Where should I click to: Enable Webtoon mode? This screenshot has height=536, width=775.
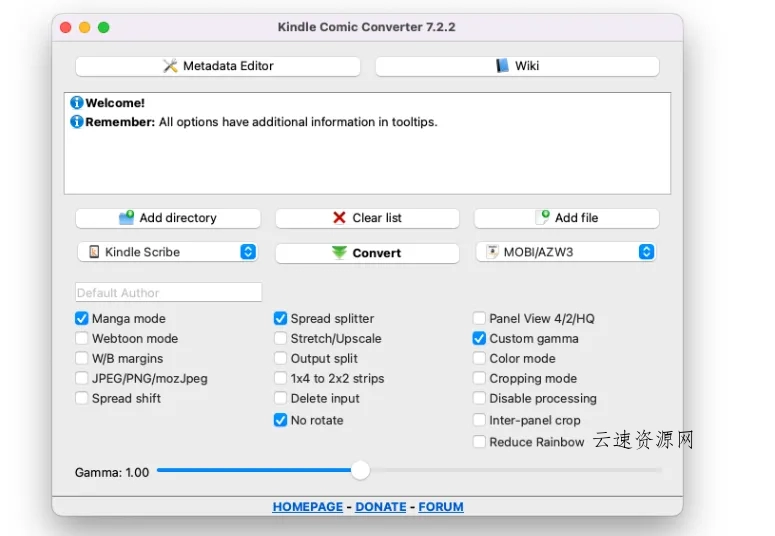(x=82, y=338)
